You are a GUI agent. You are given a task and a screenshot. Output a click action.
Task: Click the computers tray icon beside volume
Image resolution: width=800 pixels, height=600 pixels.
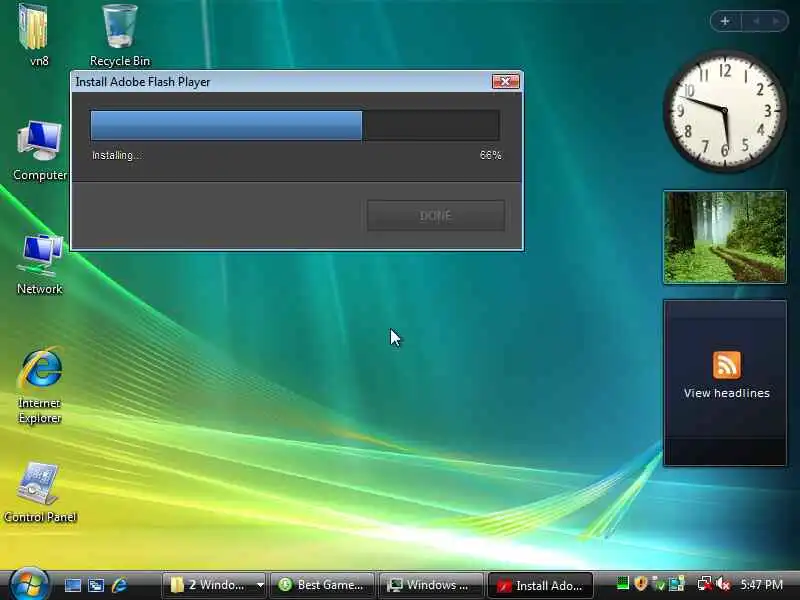point(677,584)
